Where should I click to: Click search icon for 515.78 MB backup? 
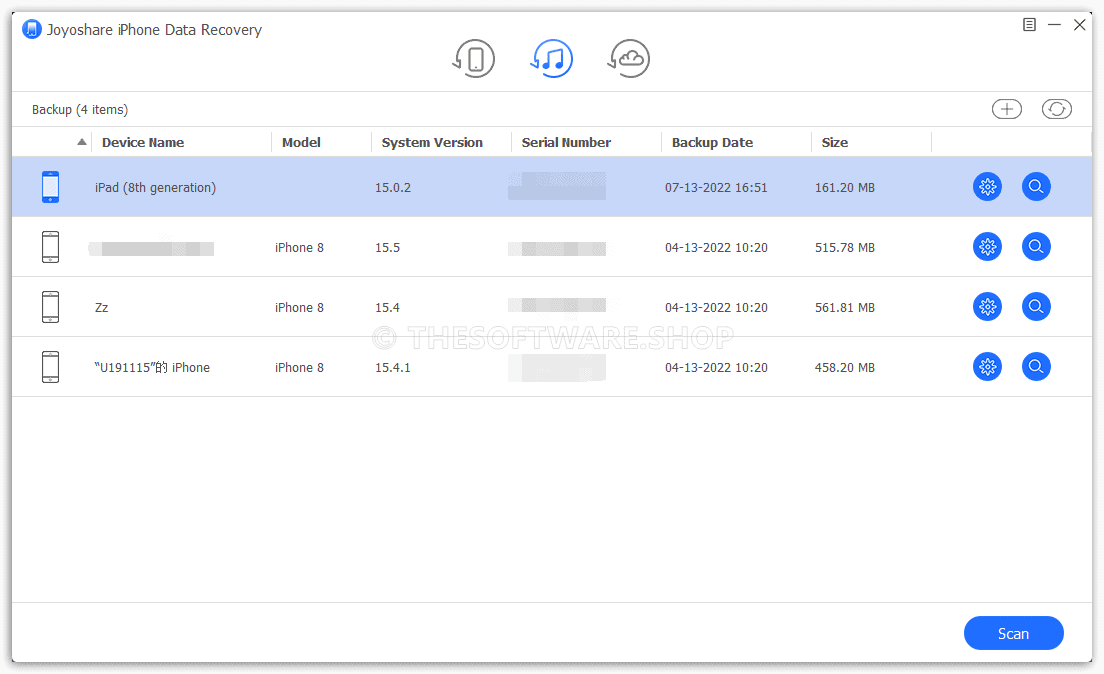click(x=1036, y=246)
